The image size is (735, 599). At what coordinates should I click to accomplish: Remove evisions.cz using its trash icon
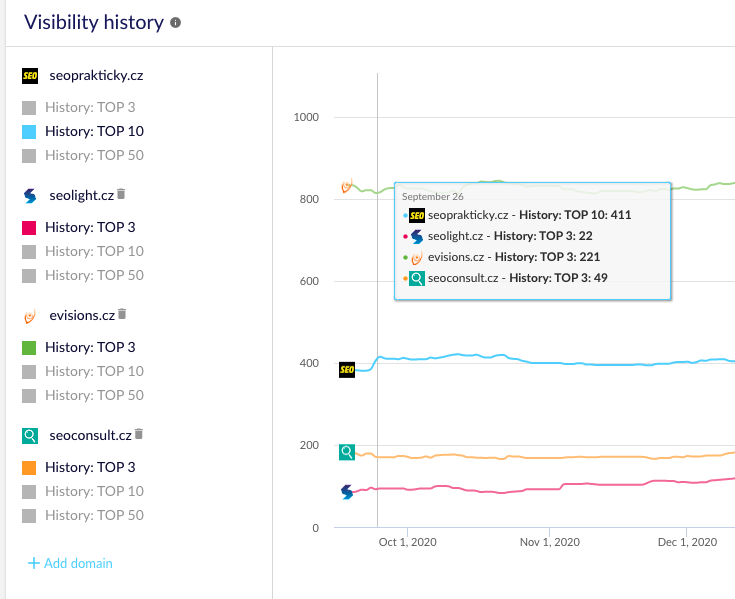coord(122,314)
